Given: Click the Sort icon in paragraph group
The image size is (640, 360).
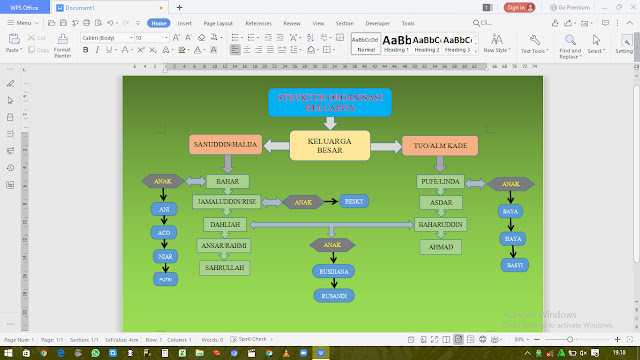Looking at the screenshot, I should 310,38.
